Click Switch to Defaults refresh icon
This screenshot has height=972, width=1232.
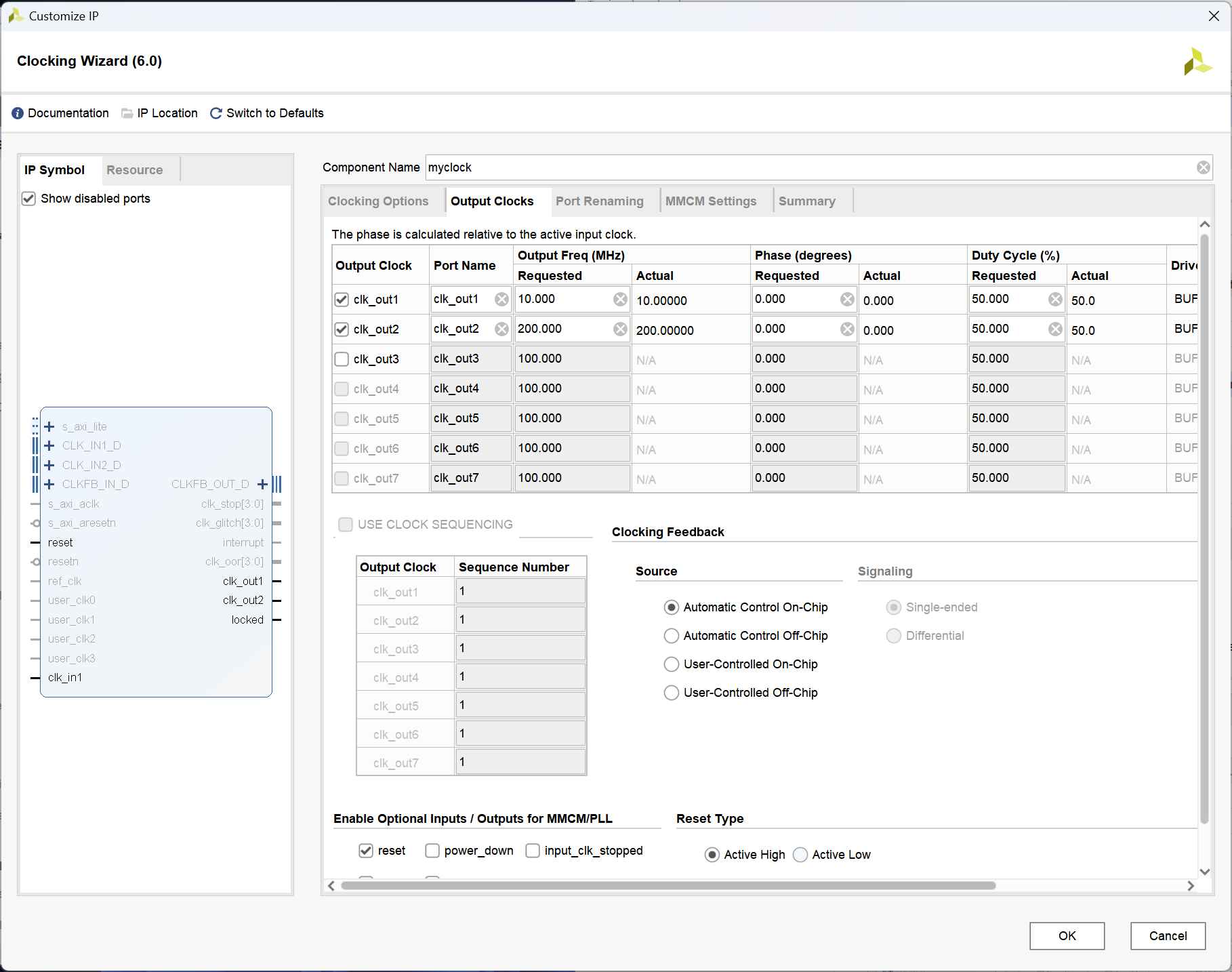[x=216, y=113]
